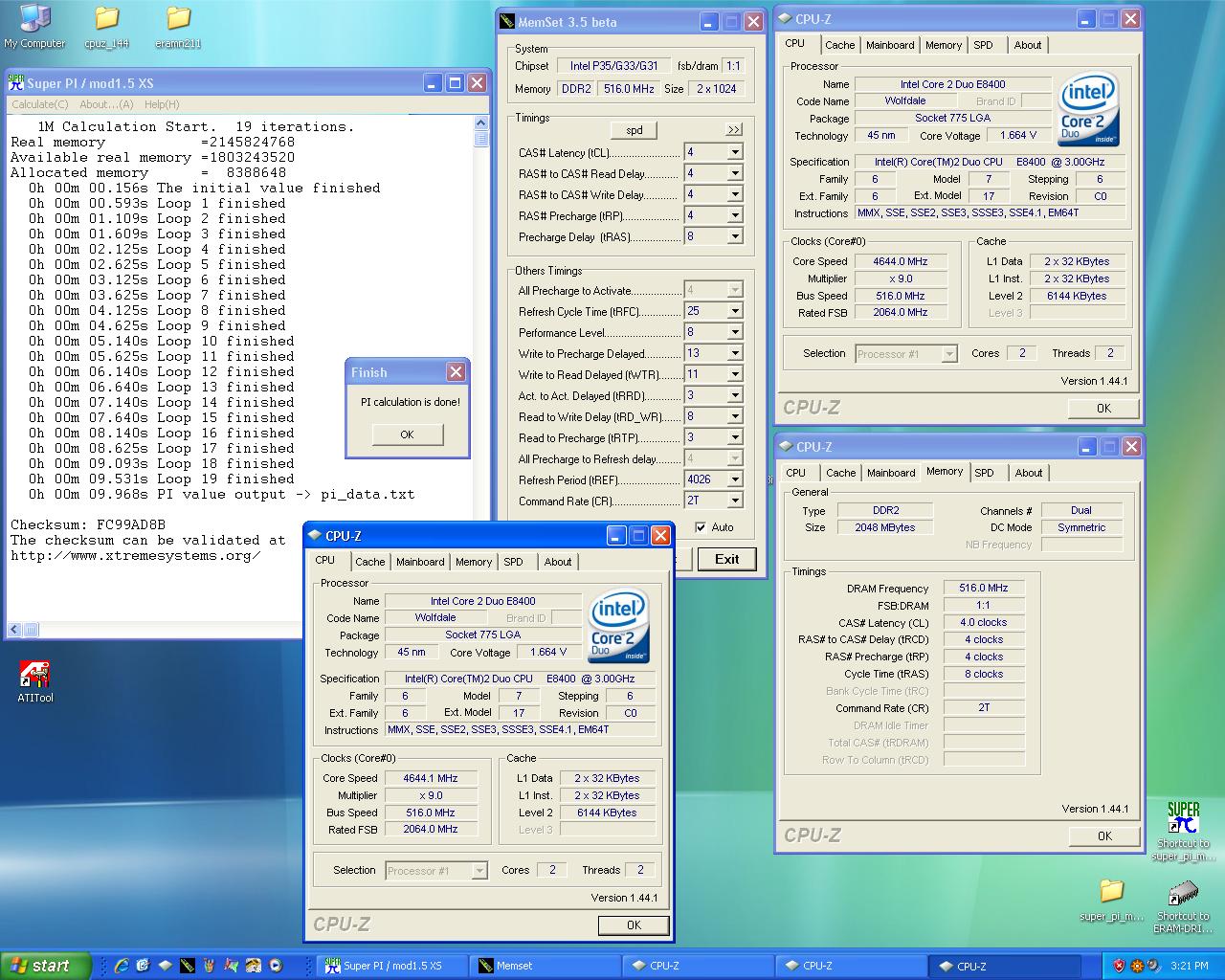Screen dimensions: 1225x980
Task: Switch to Cache tab in front CPU-Z window
Action: (x=370, y=562)
